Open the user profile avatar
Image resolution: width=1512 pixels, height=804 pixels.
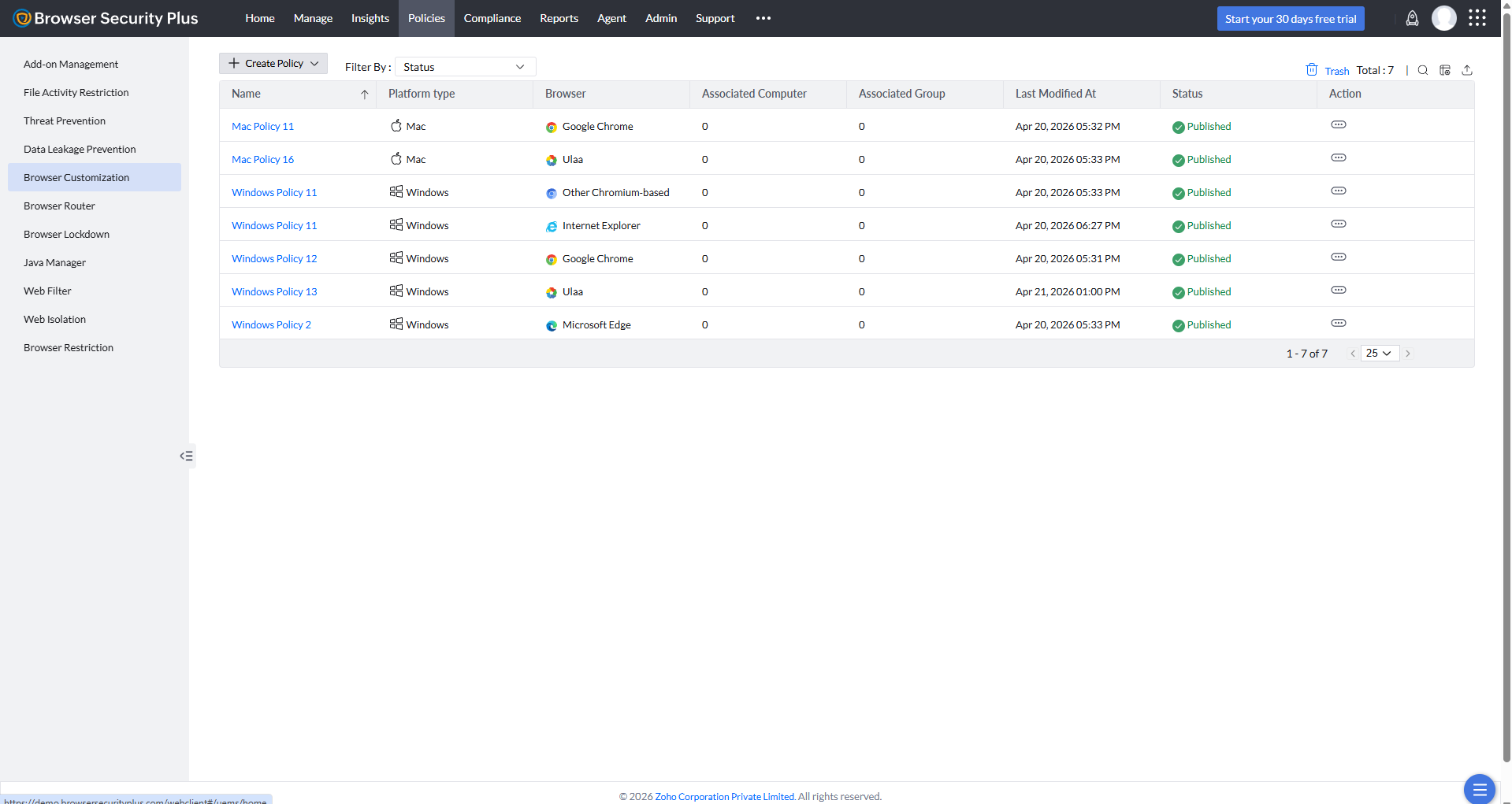(x=1444, y=18)
